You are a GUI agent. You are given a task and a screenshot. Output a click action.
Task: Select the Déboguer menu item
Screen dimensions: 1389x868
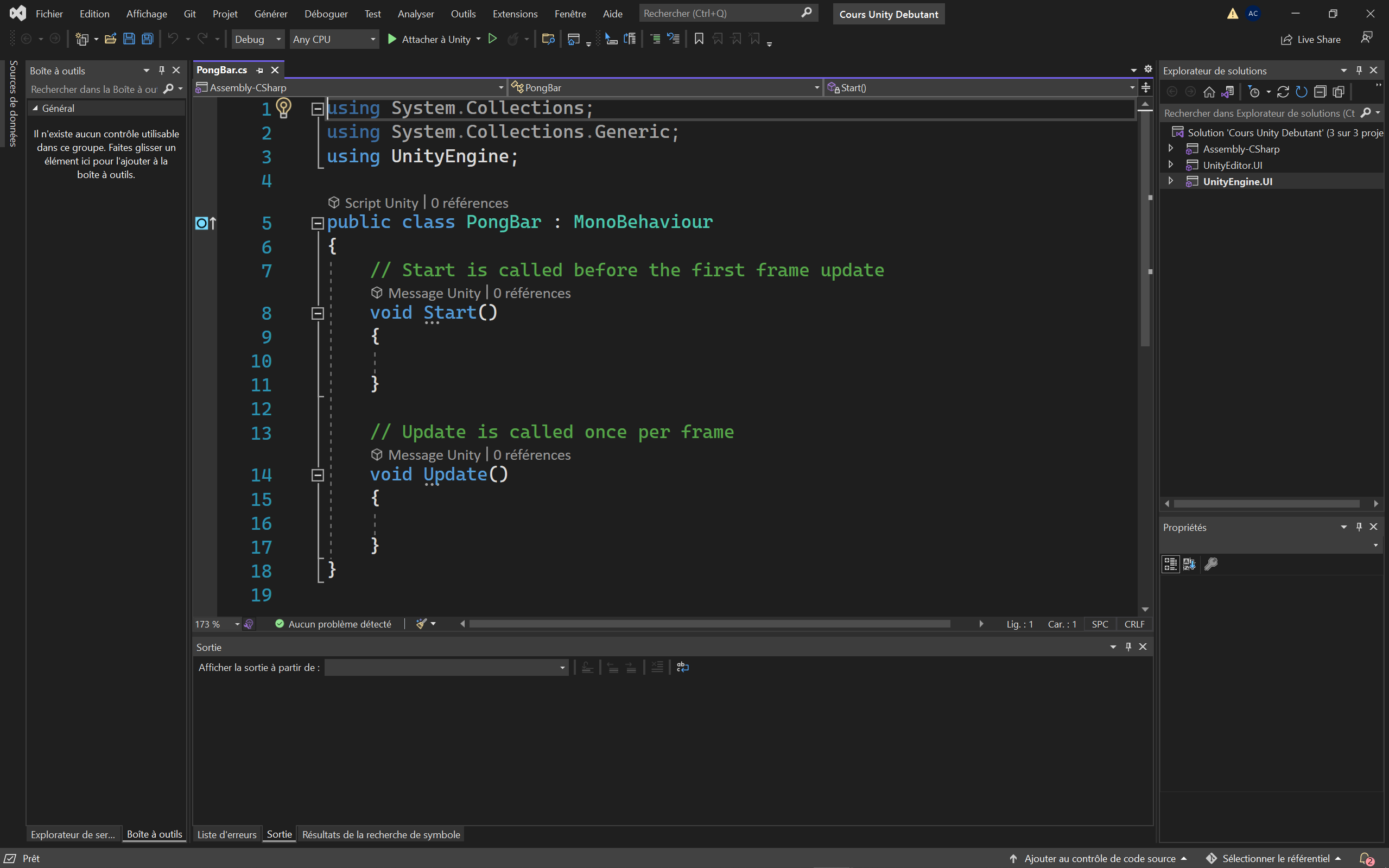pyautogui.click(x=326, y=13)
